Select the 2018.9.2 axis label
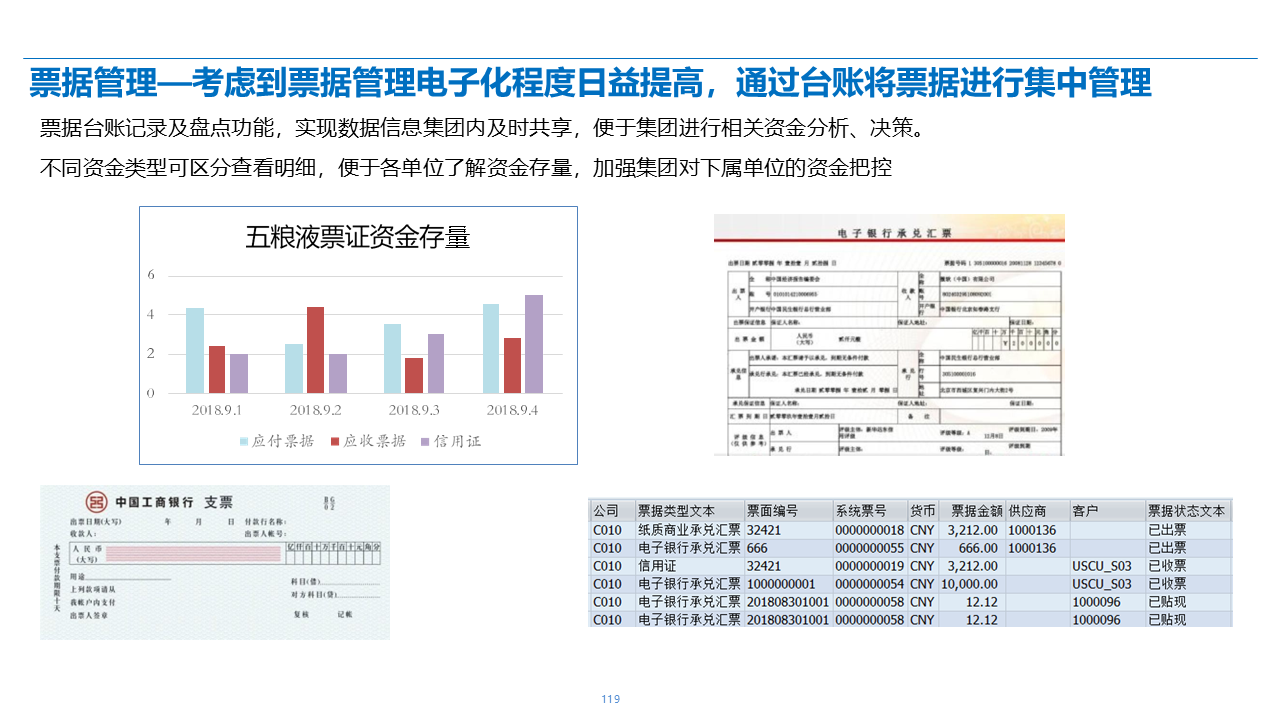This screenshot has height=720, width=1280. click(315, 410)
